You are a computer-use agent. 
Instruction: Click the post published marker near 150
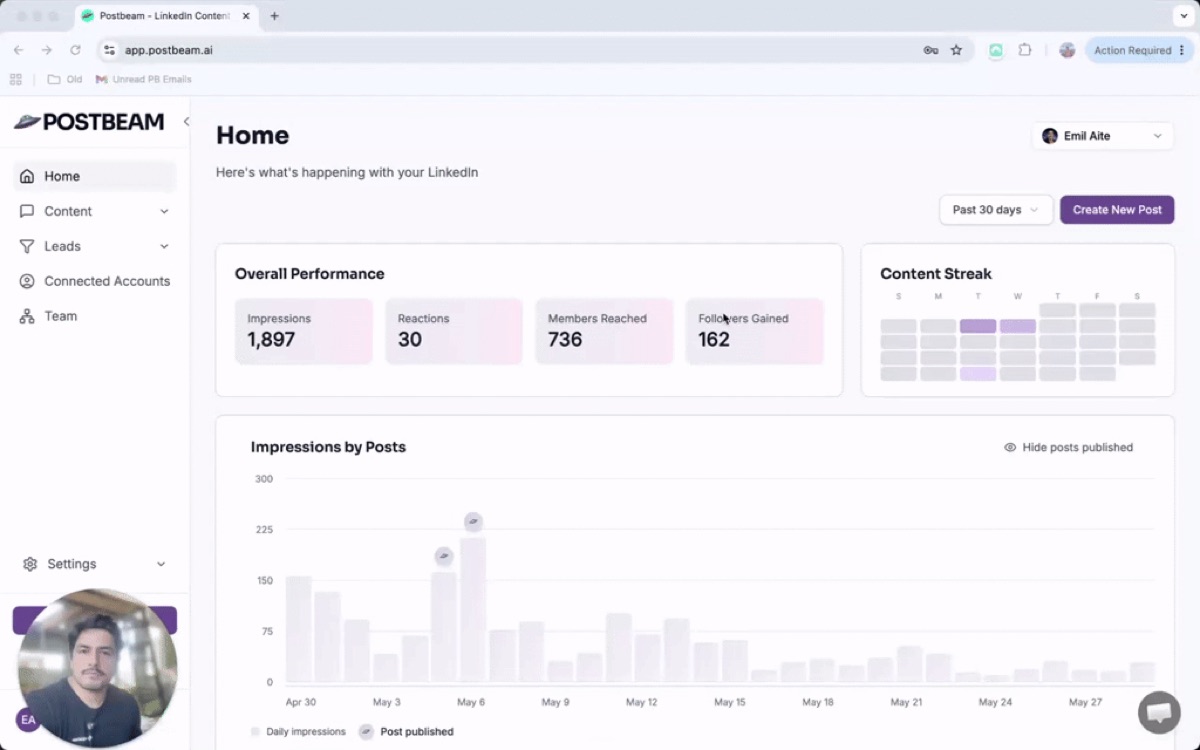444,556
